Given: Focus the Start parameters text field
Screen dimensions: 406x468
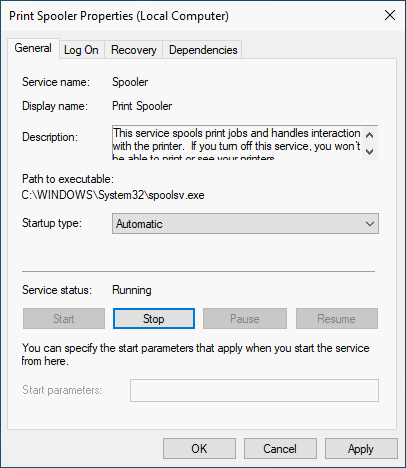Looking at the screenshot, I should tap(254, 390).
